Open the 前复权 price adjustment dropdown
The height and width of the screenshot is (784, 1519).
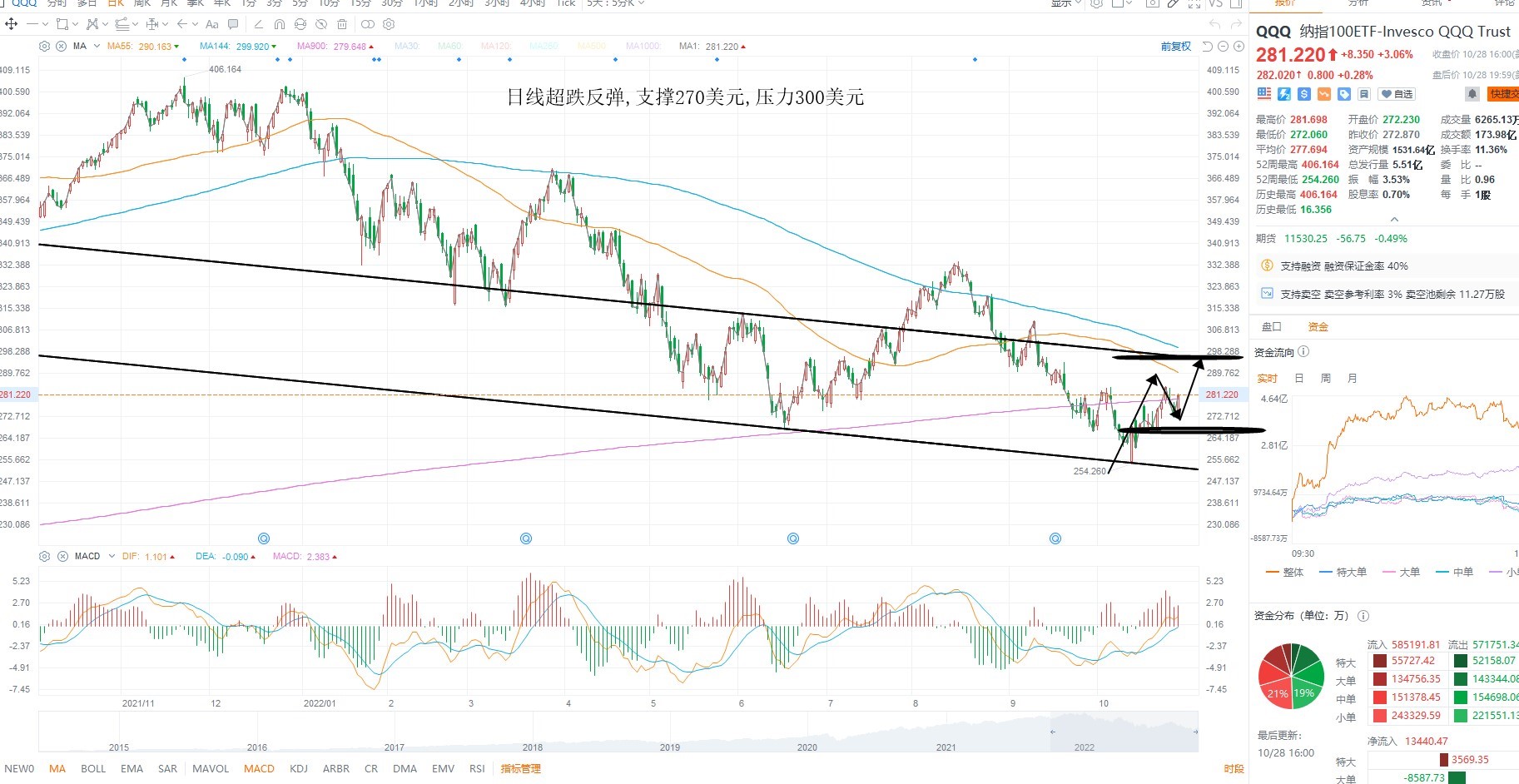pos(1176,47)
